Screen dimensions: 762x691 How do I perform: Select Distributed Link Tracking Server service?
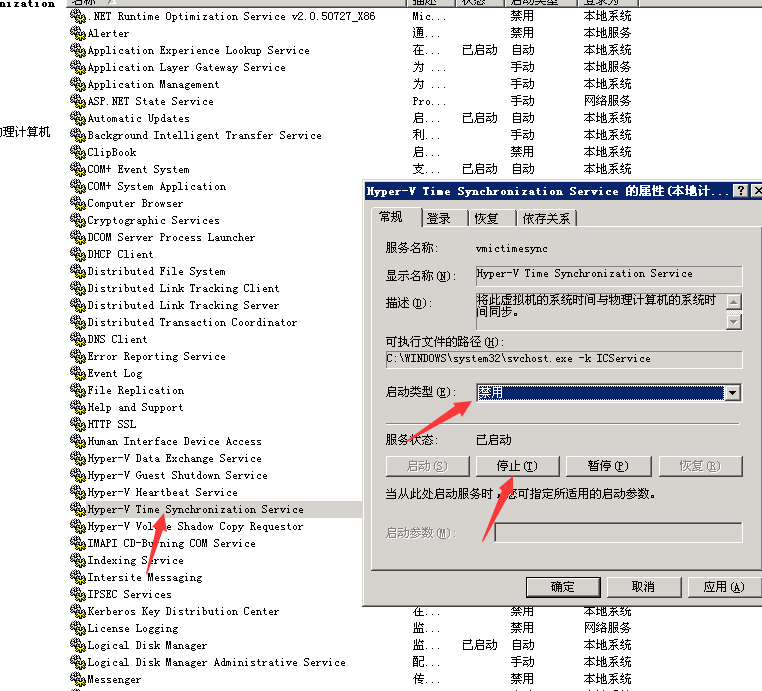click(x=184, y=305)
